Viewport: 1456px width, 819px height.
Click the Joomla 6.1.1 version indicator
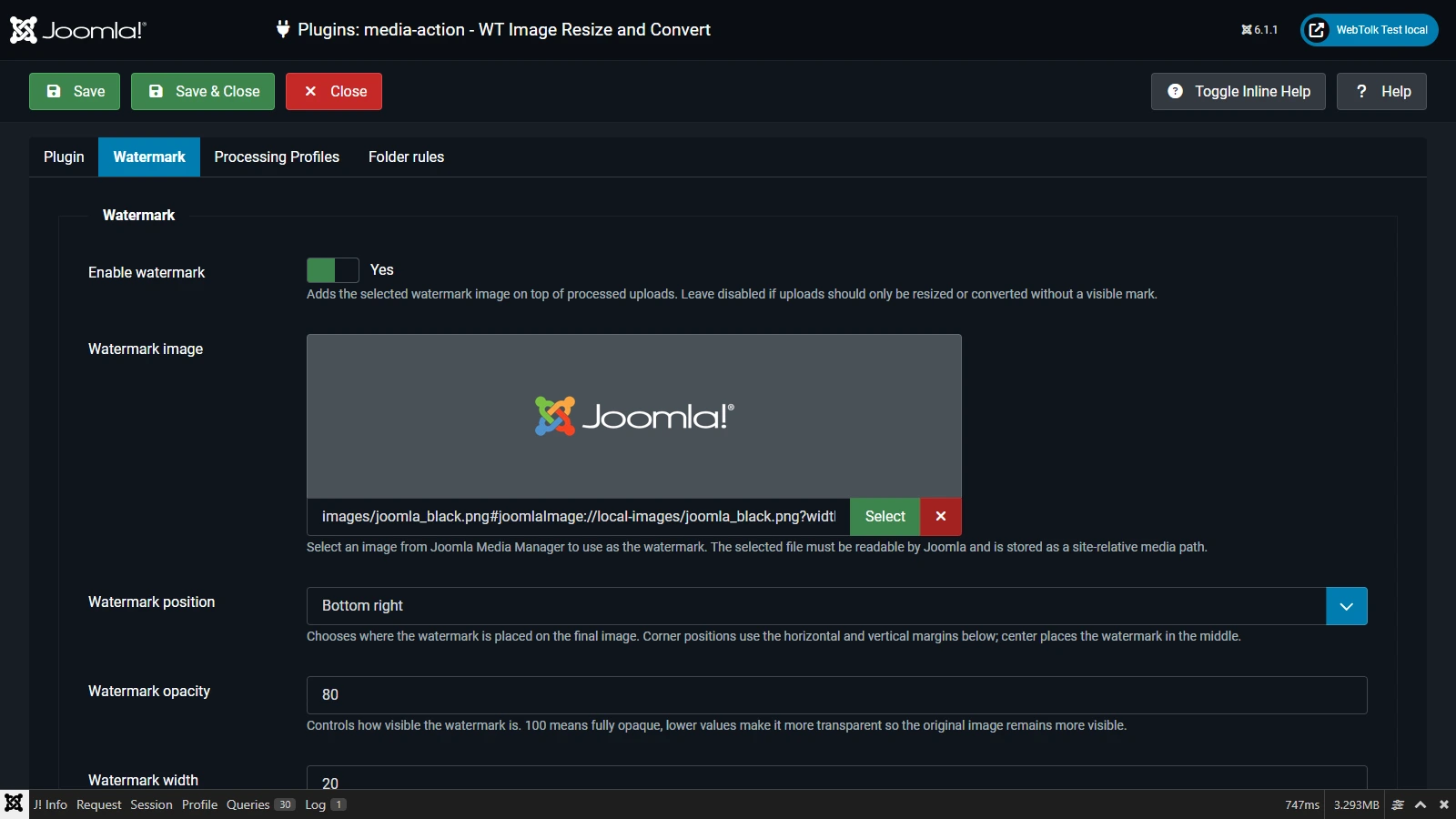point(1259,30)
